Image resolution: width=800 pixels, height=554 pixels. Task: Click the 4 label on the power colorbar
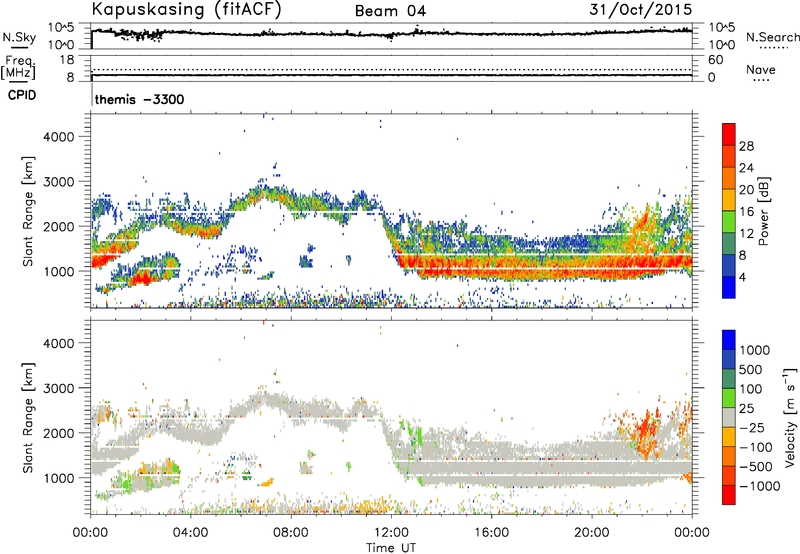coord(742,277)
